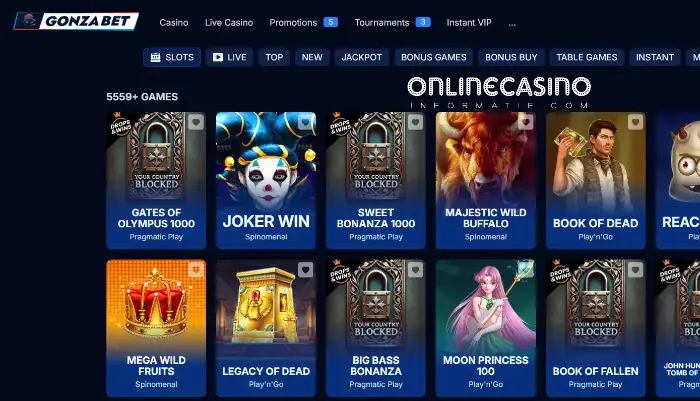This screenshot has width=700, height=401.
Task: Select the LIVE category filter
Action: (x=229, y=57)
